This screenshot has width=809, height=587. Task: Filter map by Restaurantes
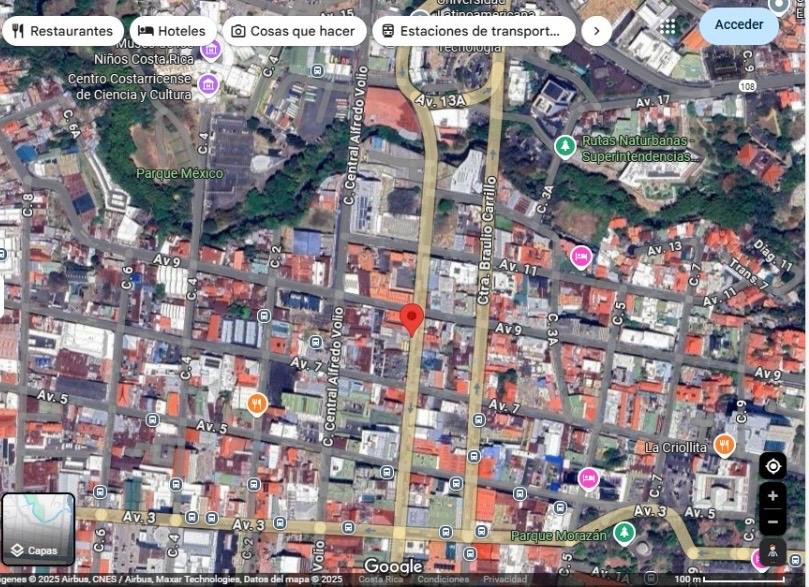[x=62, y=31]
